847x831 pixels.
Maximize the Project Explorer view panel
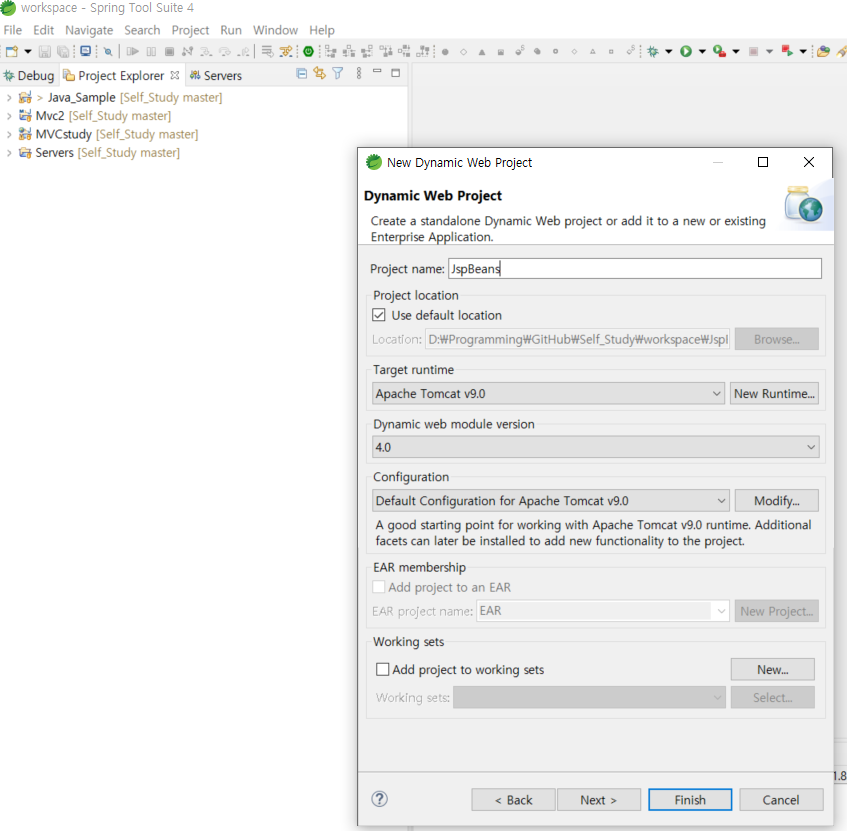[395, 73]
